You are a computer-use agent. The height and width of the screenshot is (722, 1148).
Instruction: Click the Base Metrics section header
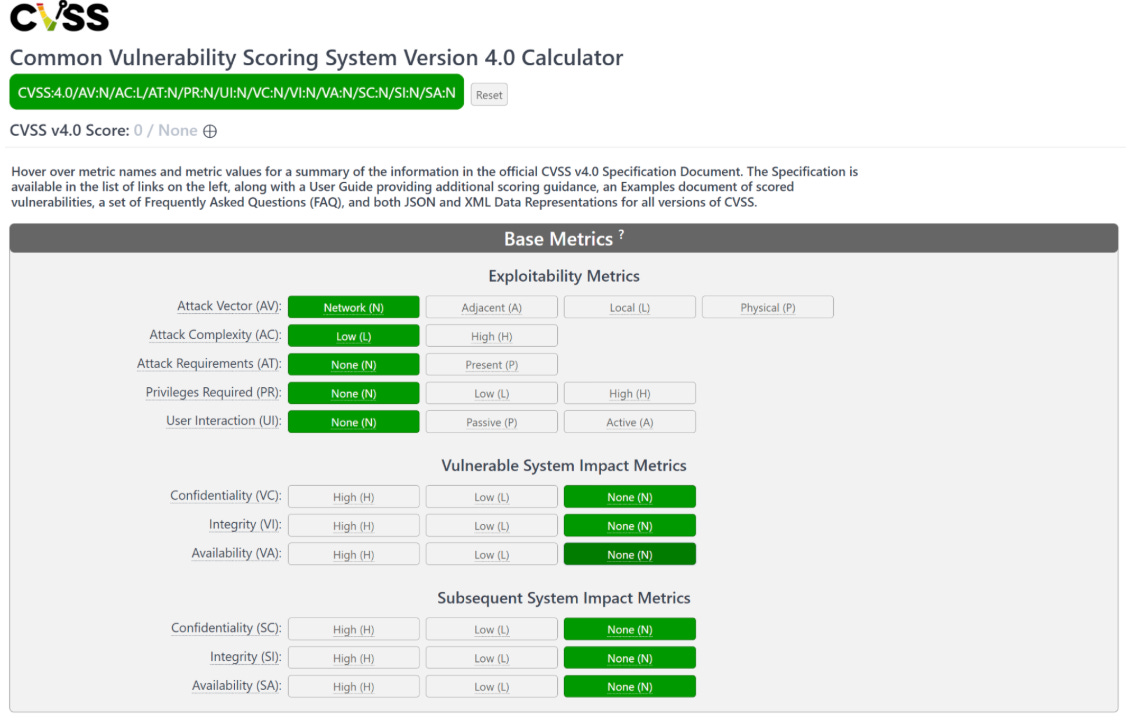564,239
